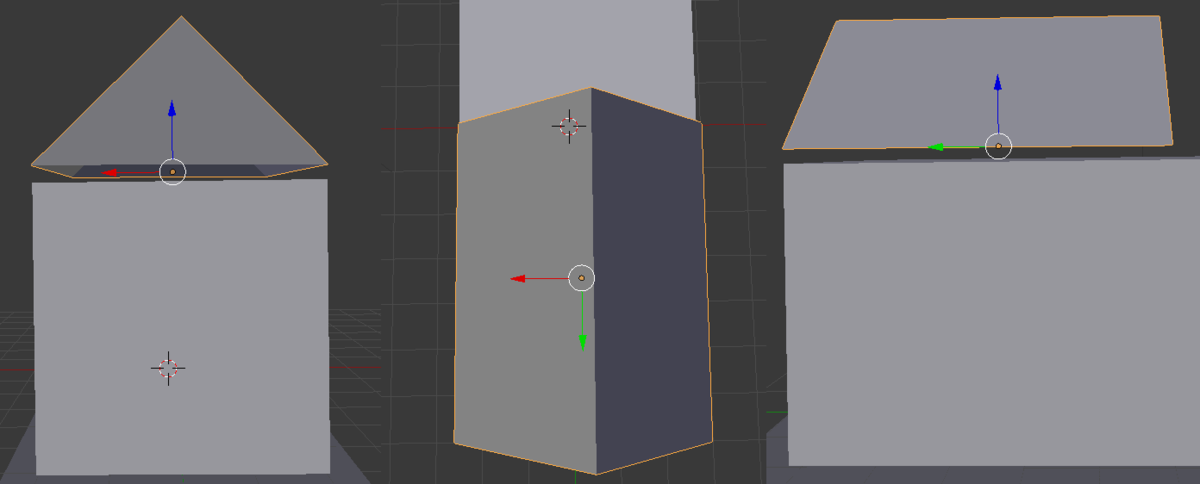Select the dark shaded side face of the middle box
The height and width of the screenshot is (484, 1200).
(652, 281)
